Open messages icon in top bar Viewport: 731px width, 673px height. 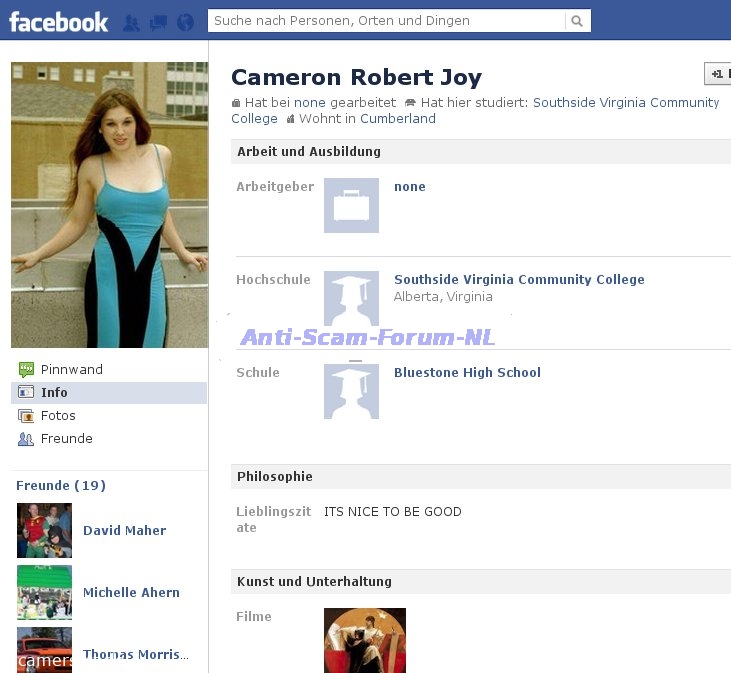tap(158, 22)
